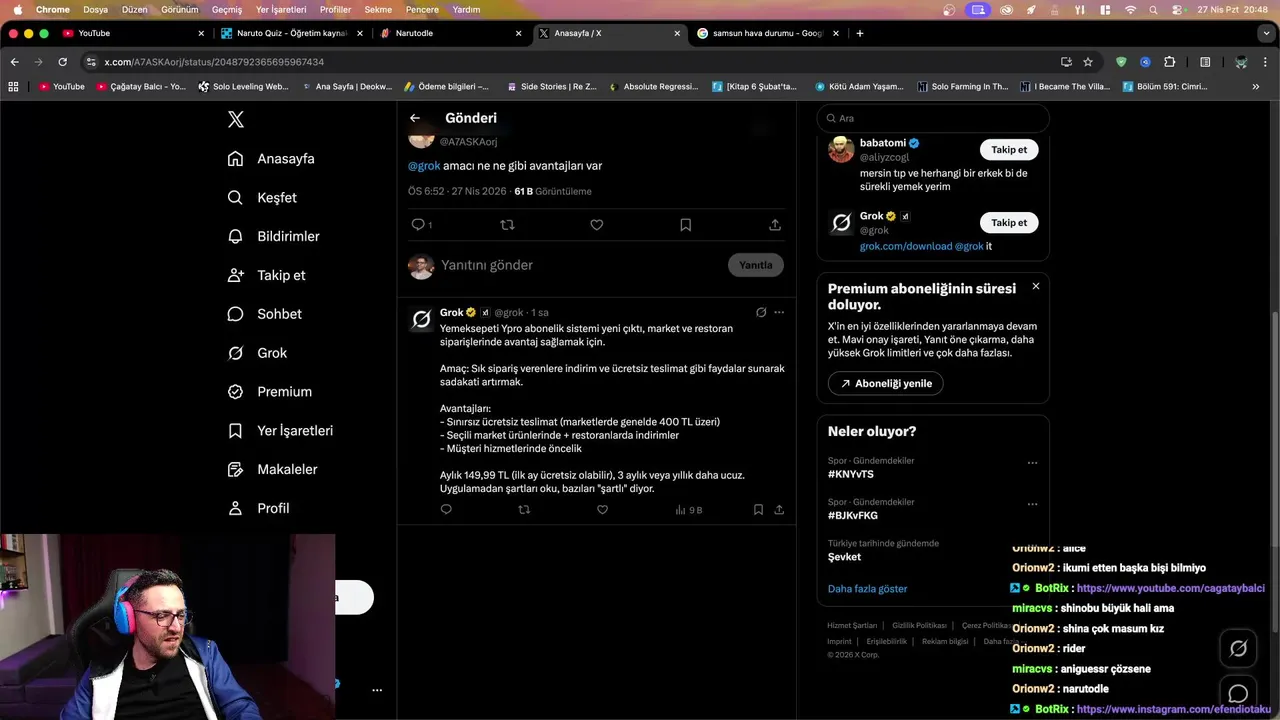Open Grok from the sidebar
Viewport: 1280px width, 720px height.
257,353
